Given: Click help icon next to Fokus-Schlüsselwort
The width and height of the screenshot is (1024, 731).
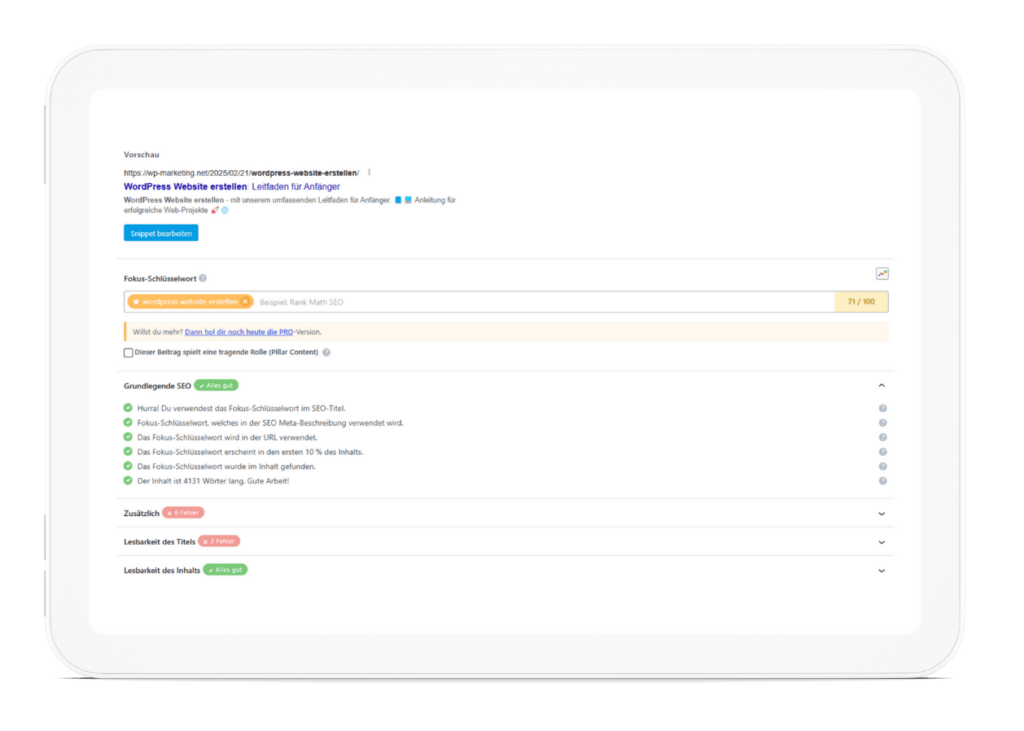Looking at the screenshot, I should click(x=203, y=278).
